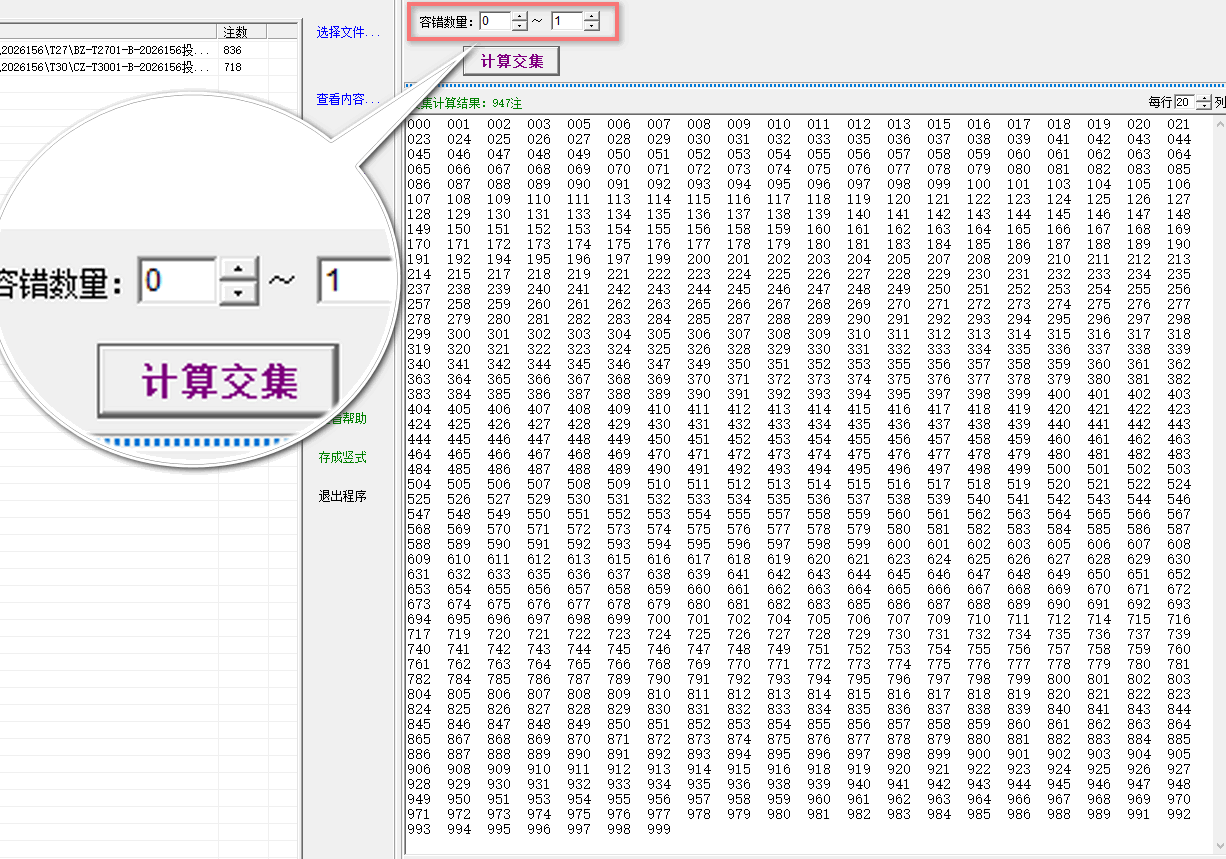1226x859 pixels.
Task: Open the 选择文件... file chooser link
Action: point(348,32)
